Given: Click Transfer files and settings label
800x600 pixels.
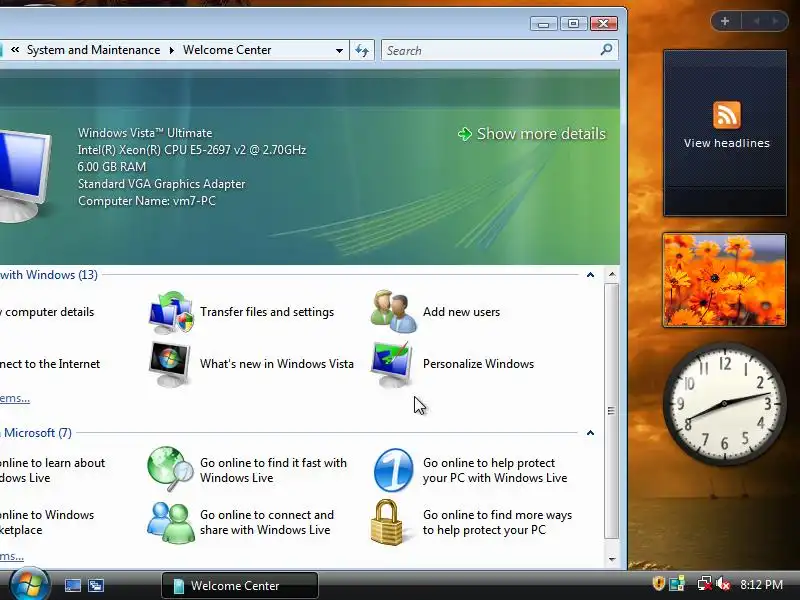Looking at the screenshot, I should pyautogui.click(x=267, y=312).
